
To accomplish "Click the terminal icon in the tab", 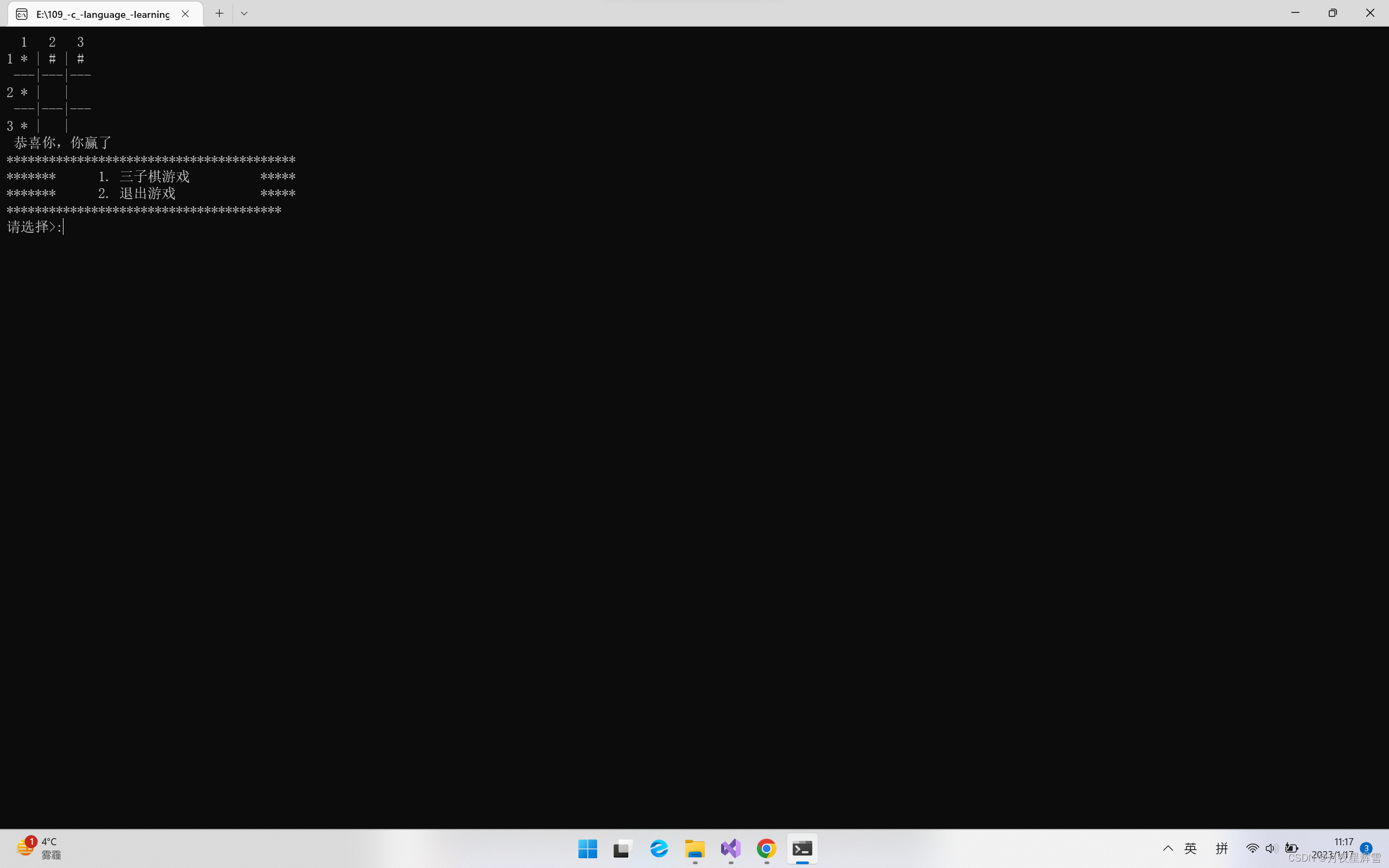I will point(22,14).
